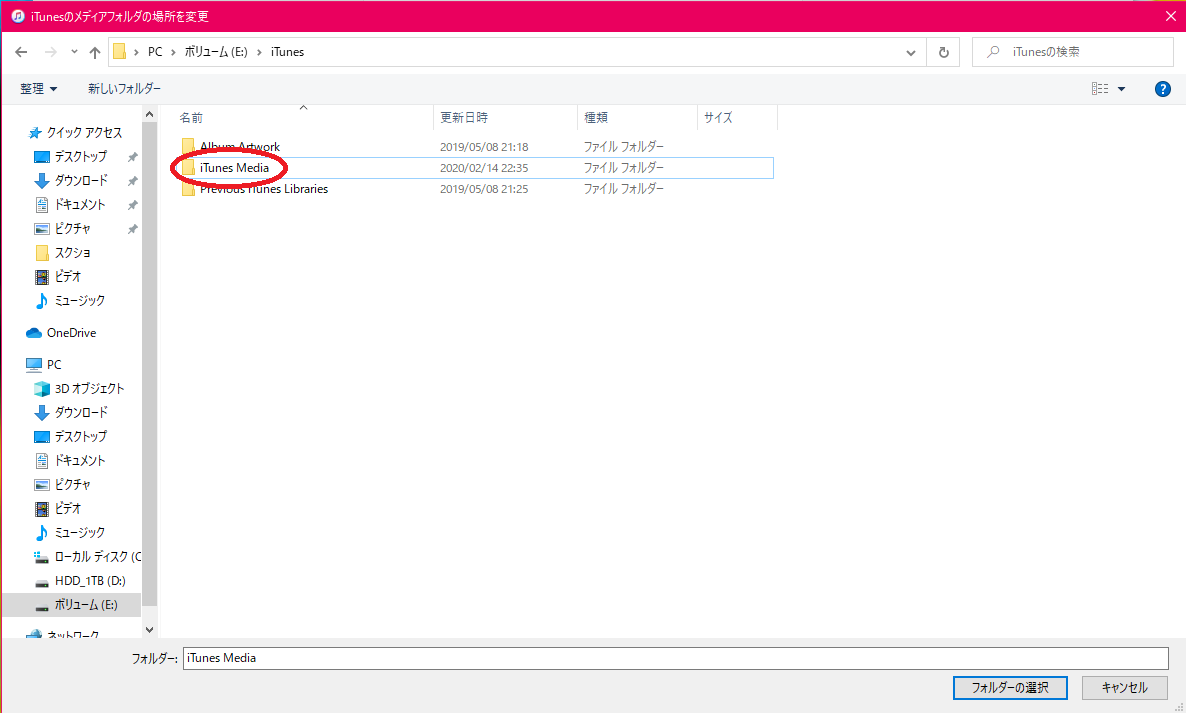Close the dialog window
1186x713 pixels.
[x=1170, y=16]
